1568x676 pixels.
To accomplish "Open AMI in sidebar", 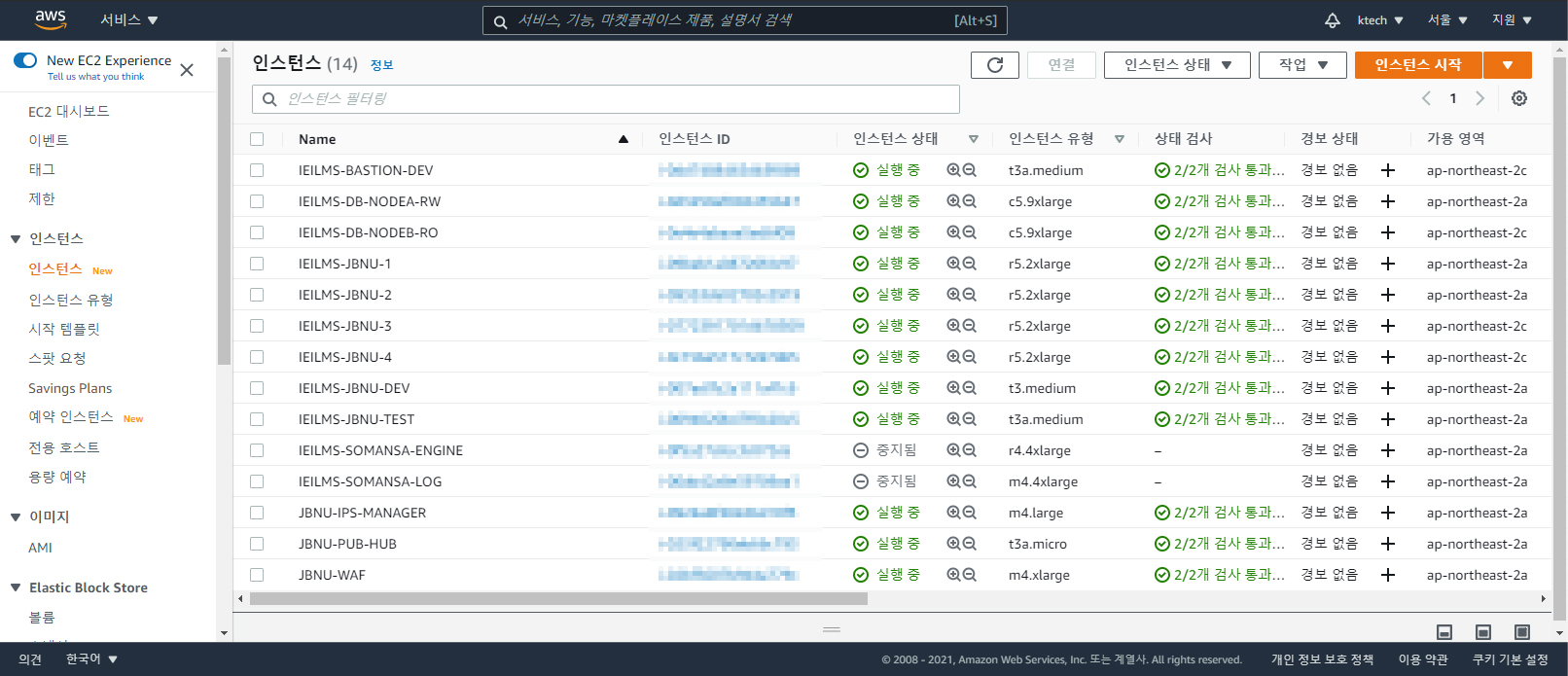I will pos(40,548).
